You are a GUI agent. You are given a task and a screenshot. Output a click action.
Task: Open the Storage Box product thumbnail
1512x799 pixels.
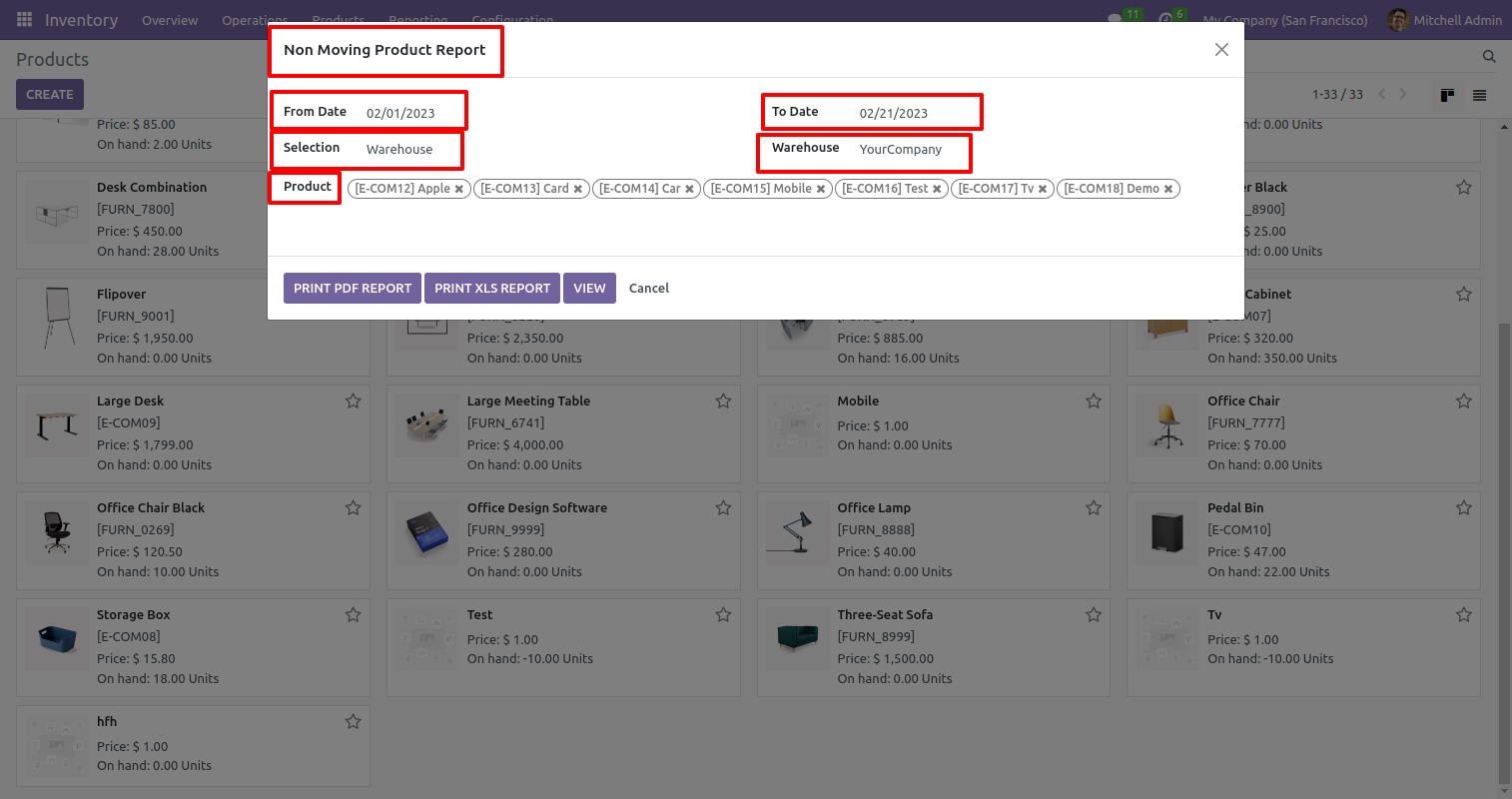click(57, 638)
